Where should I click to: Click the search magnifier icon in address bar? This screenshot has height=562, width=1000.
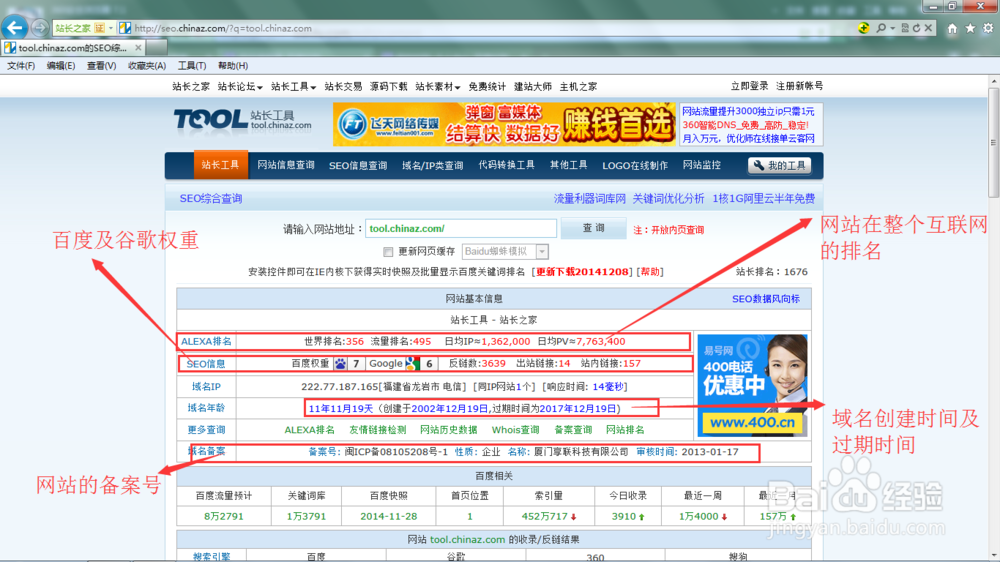(881, 28)
